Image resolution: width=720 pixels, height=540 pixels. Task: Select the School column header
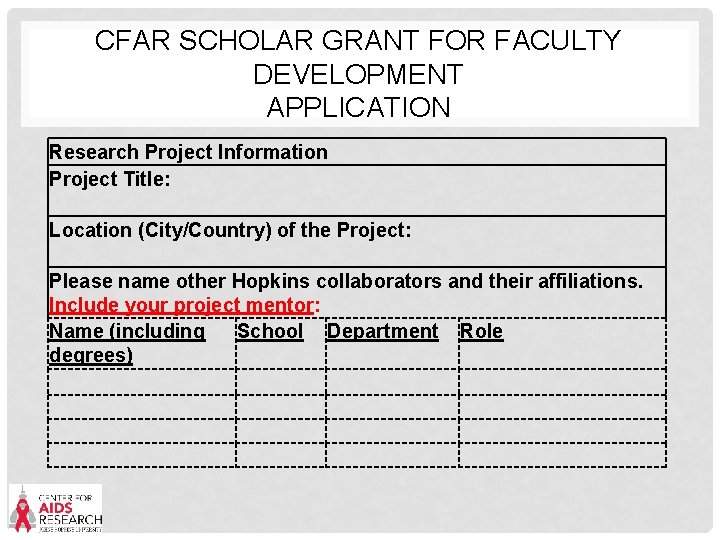coord(270,331)
